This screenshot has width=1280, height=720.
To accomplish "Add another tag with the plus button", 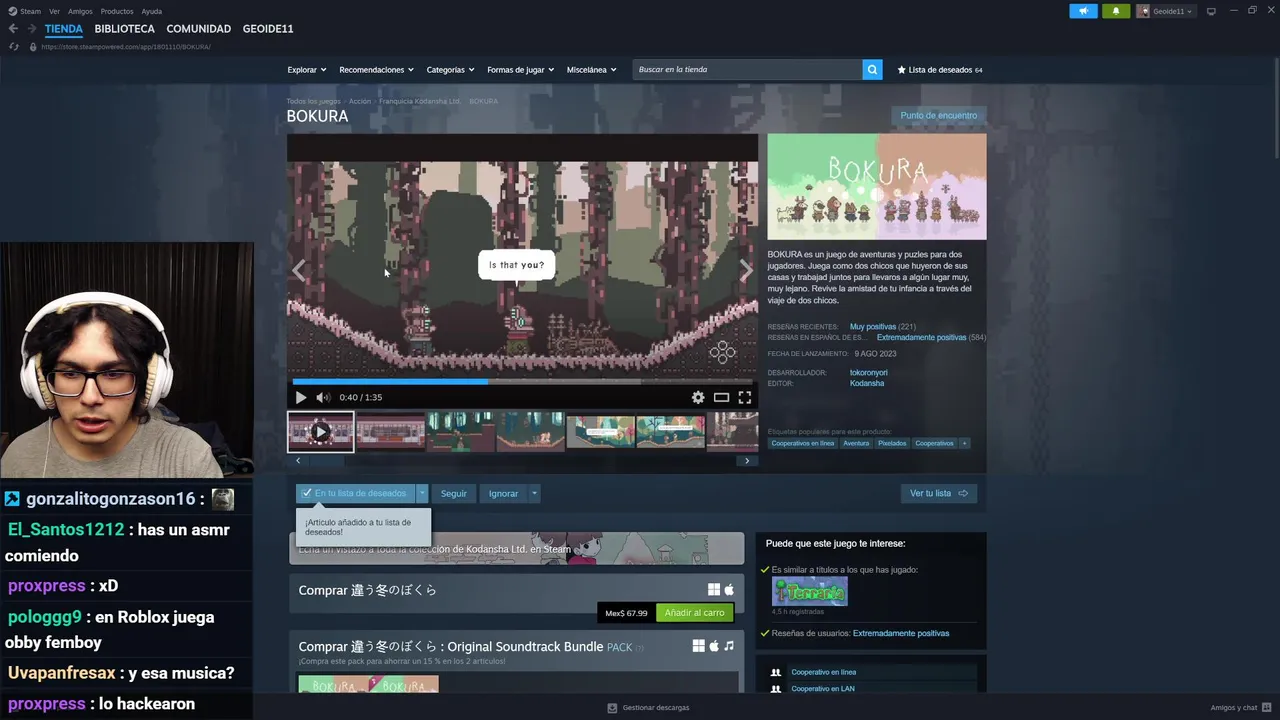I will (965, 443).
